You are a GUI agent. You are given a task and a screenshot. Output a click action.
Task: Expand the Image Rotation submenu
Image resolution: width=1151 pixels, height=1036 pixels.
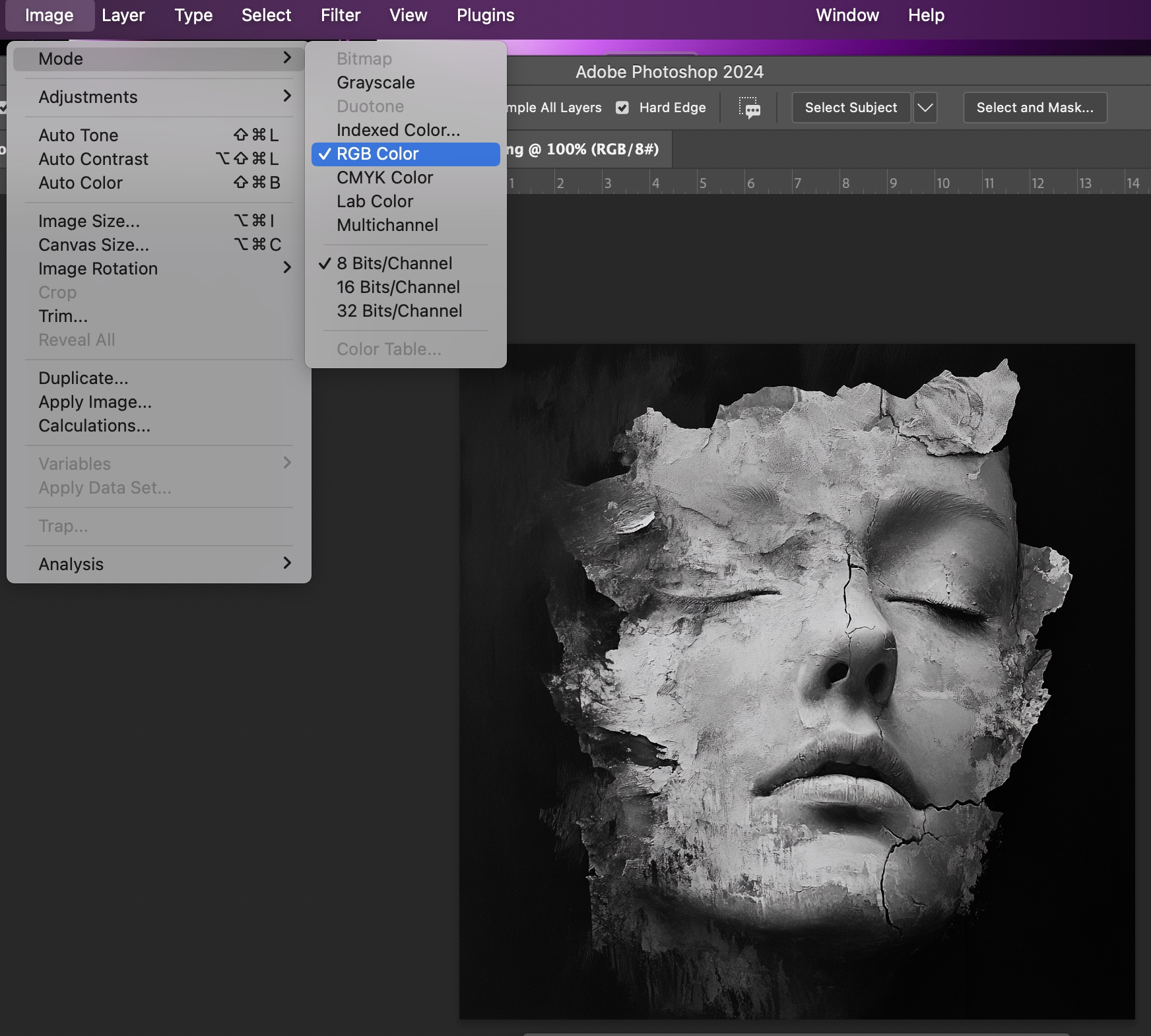[x=158, y=269]
